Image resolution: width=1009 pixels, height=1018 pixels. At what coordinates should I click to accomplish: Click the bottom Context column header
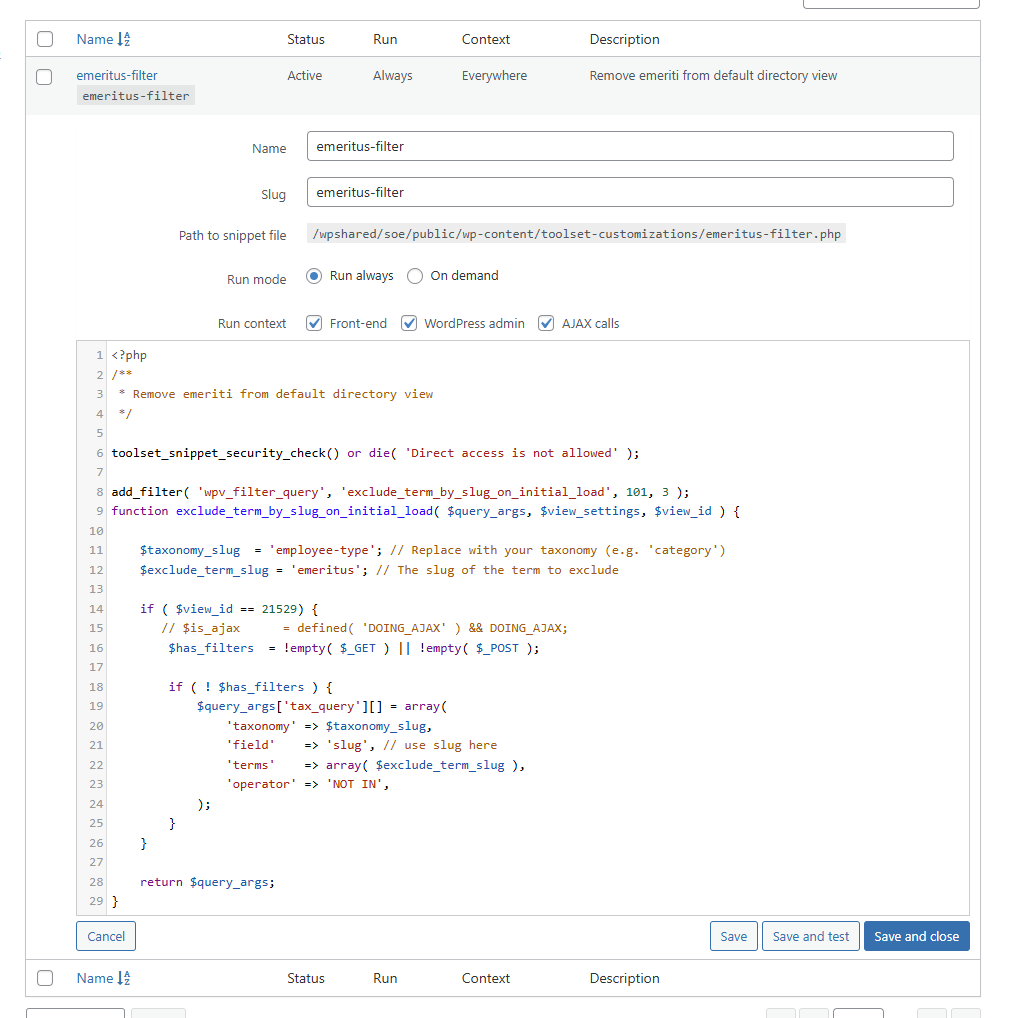(x=486, y=978)
